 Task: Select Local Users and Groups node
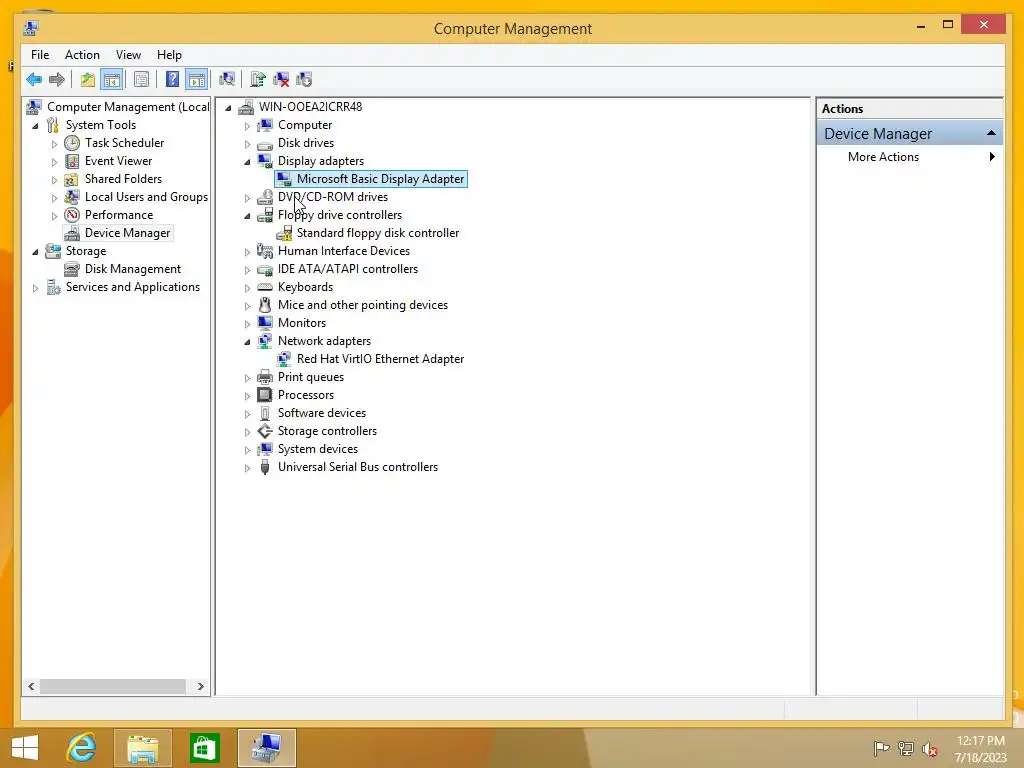pos(146,197)
